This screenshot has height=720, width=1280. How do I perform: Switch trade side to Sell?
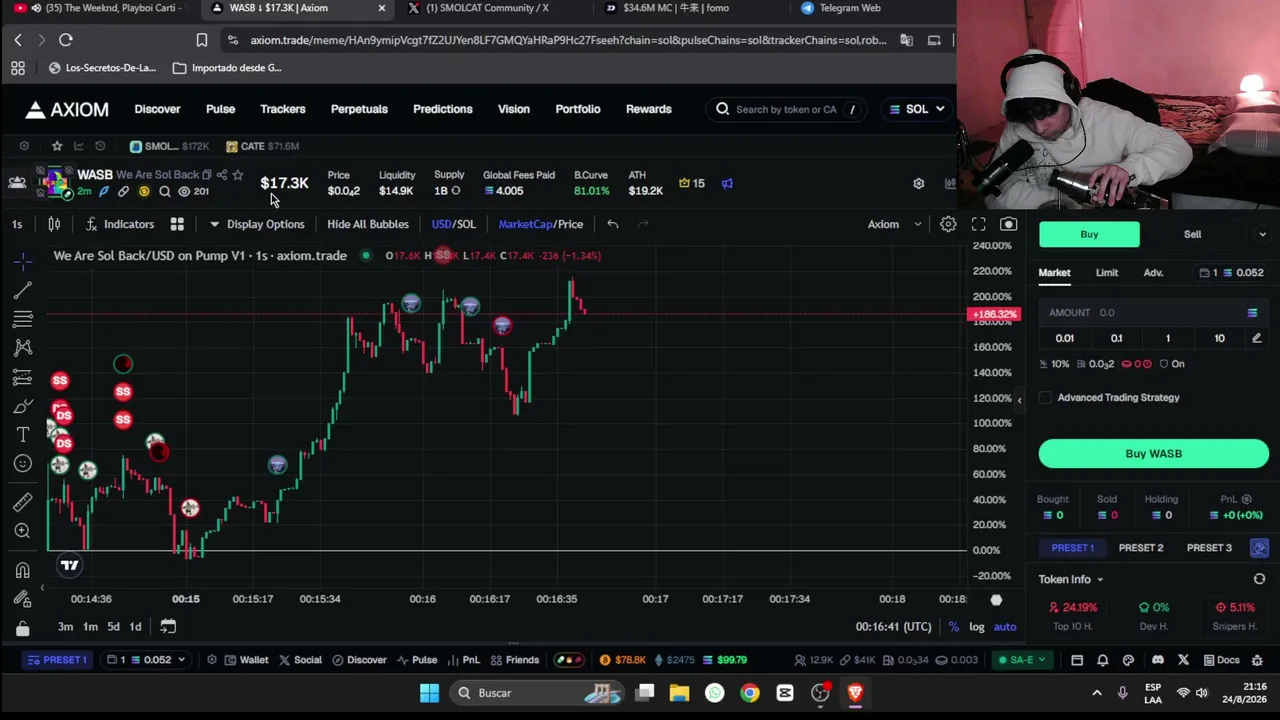pyautogui.click(x=1193, y=234)
